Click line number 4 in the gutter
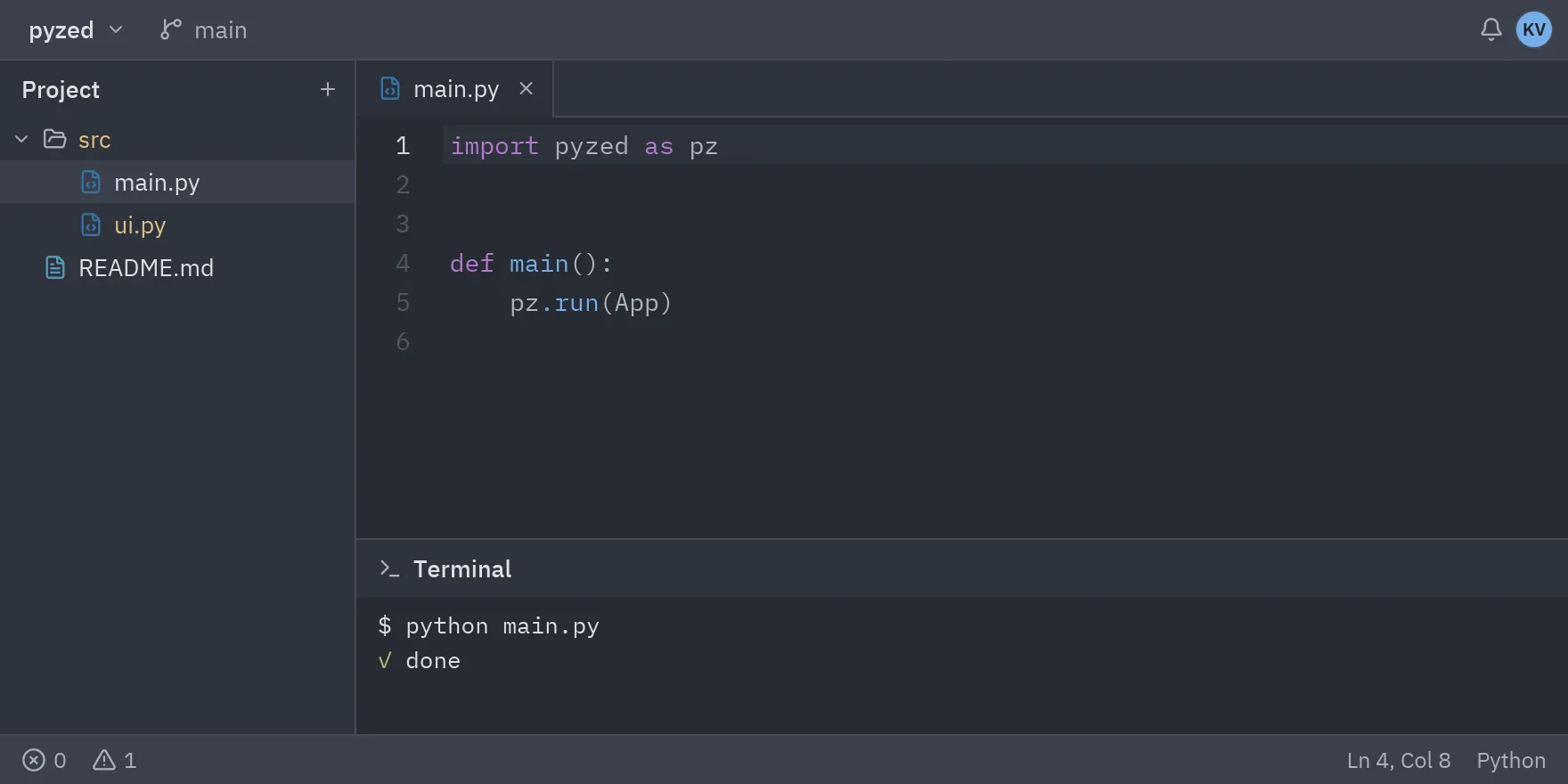 pyautogui.click(x=403, y=263)
